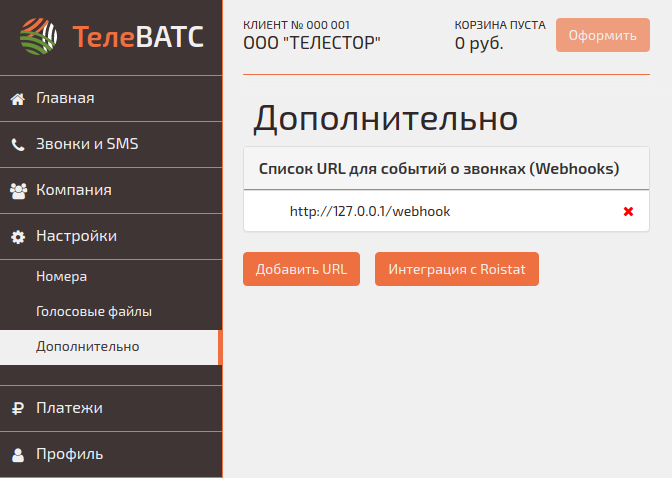Open Интеграция с Roistat
The height and width of the screenshot is (478, 672).
tap(456, 269)
